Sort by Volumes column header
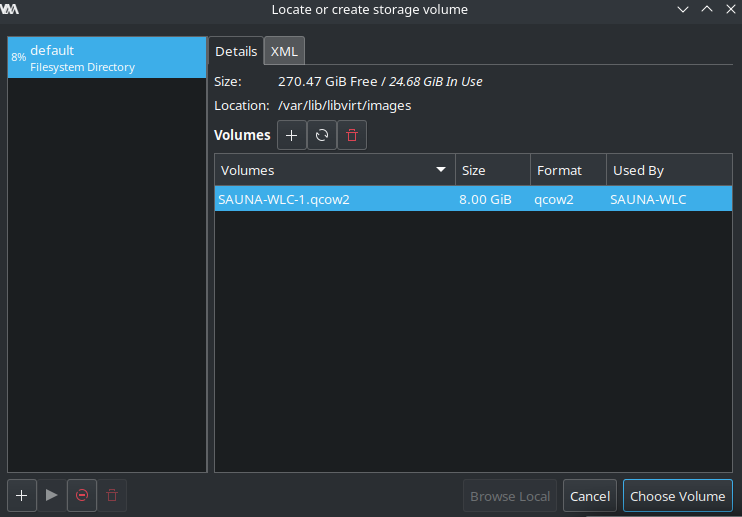Screen dimensions: 742x517 335,170
